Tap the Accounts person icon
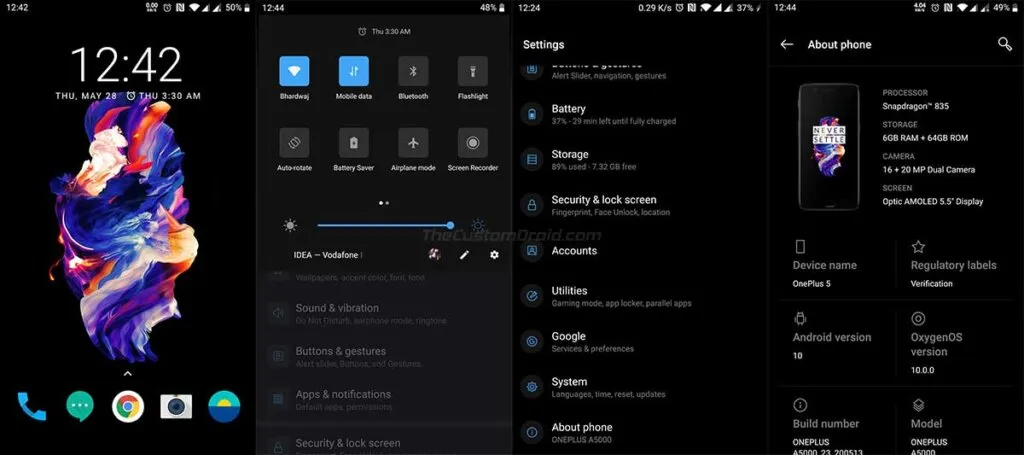The image size is (1024, 455). point(532,251)
